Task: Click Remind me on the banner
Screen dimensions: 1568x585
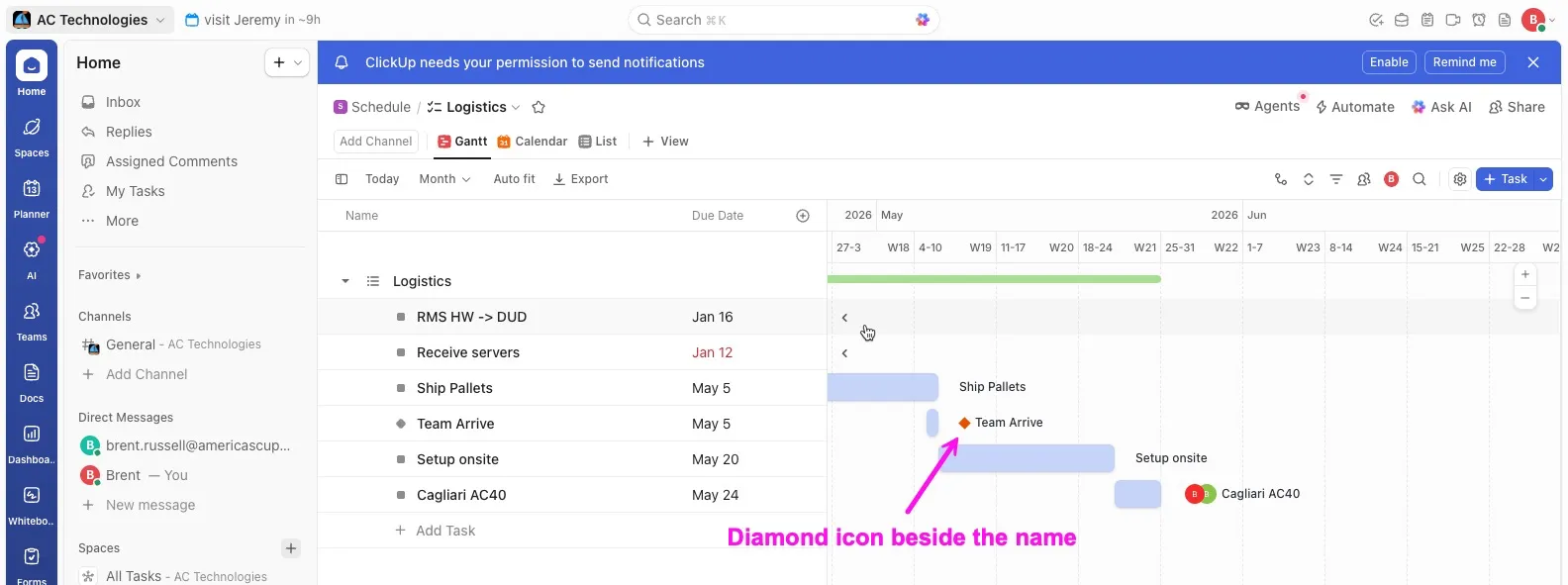Action: coord(1465,62)
